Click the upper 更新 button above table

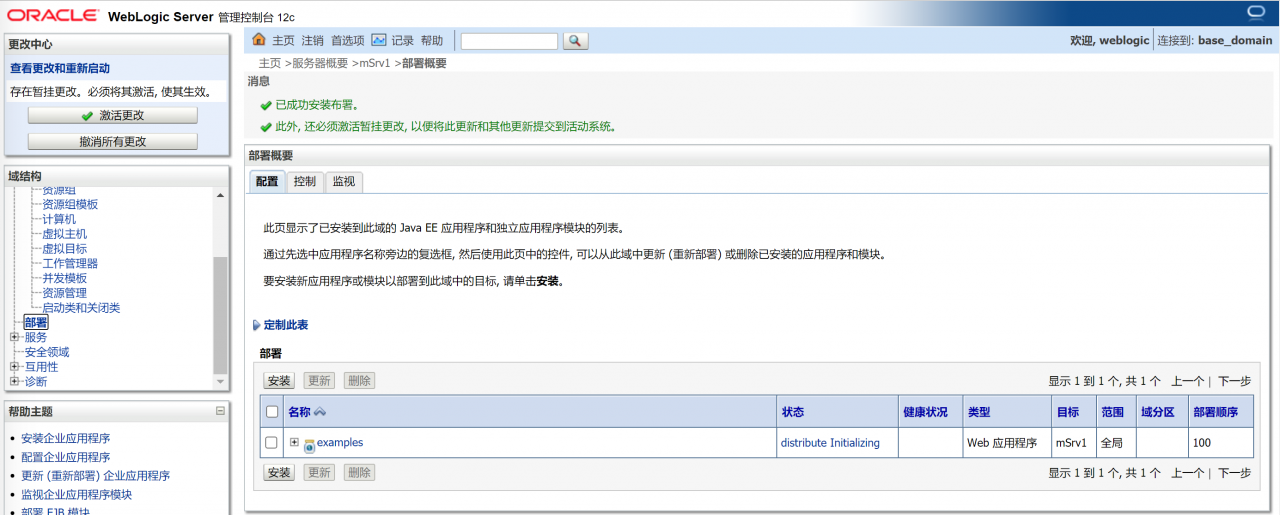[319, 381]
